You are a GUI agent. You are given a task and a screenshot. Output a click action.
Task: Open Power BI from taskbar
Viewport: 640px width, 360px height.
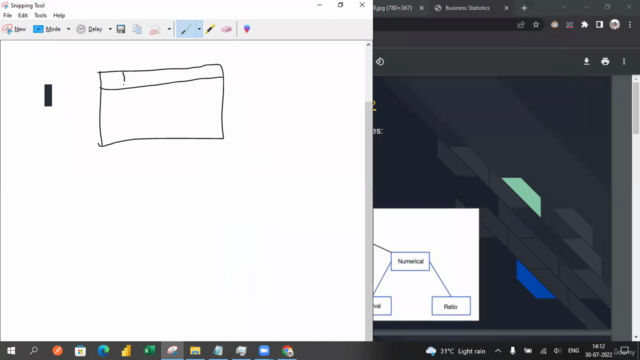pos(126,351)
